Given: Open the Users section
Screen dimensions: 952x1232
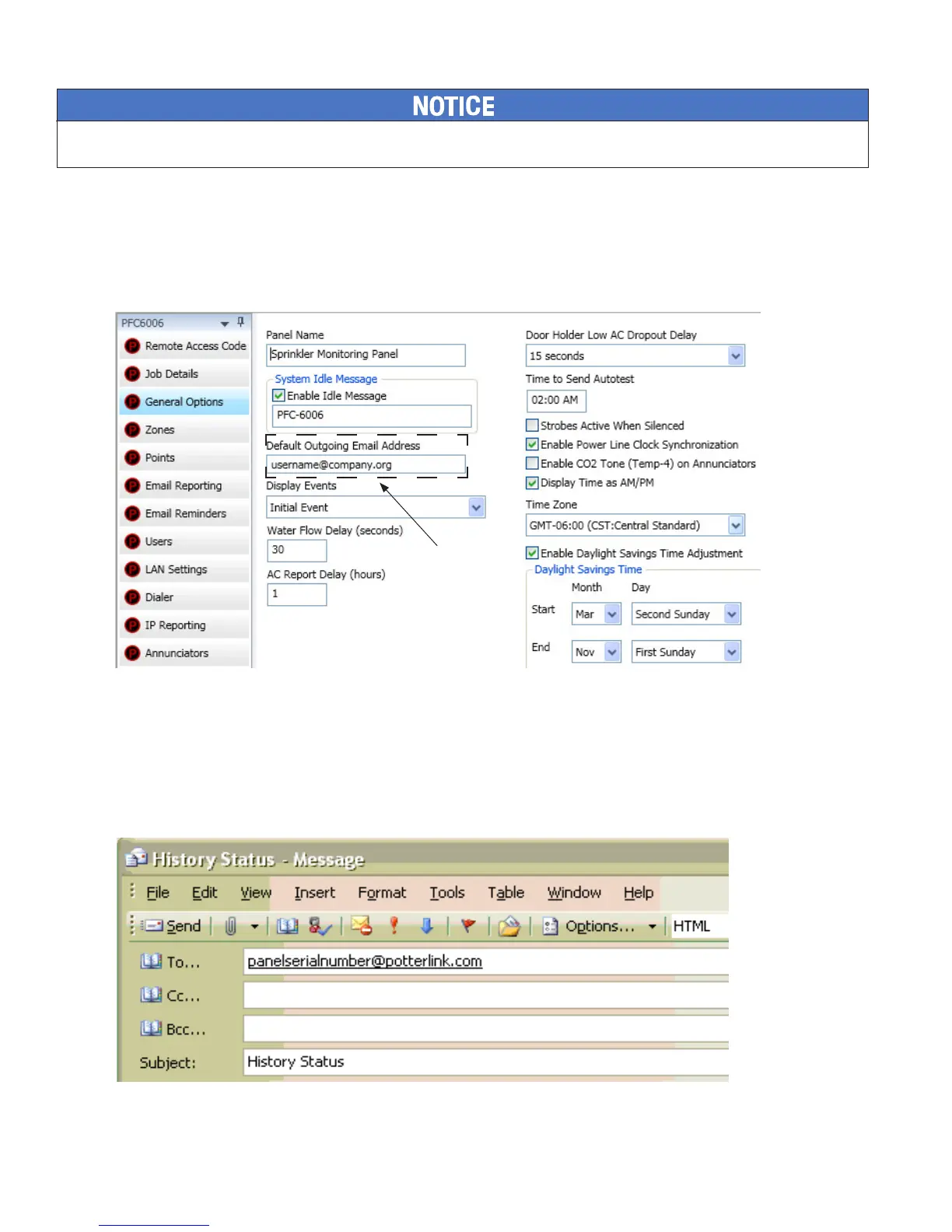Looking at the screenshot, I should 185,542.
